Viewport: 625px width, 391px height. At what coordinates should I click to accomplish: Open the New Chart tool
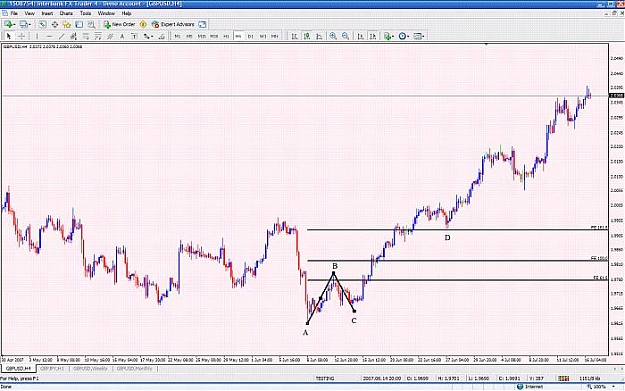point(8,24)
